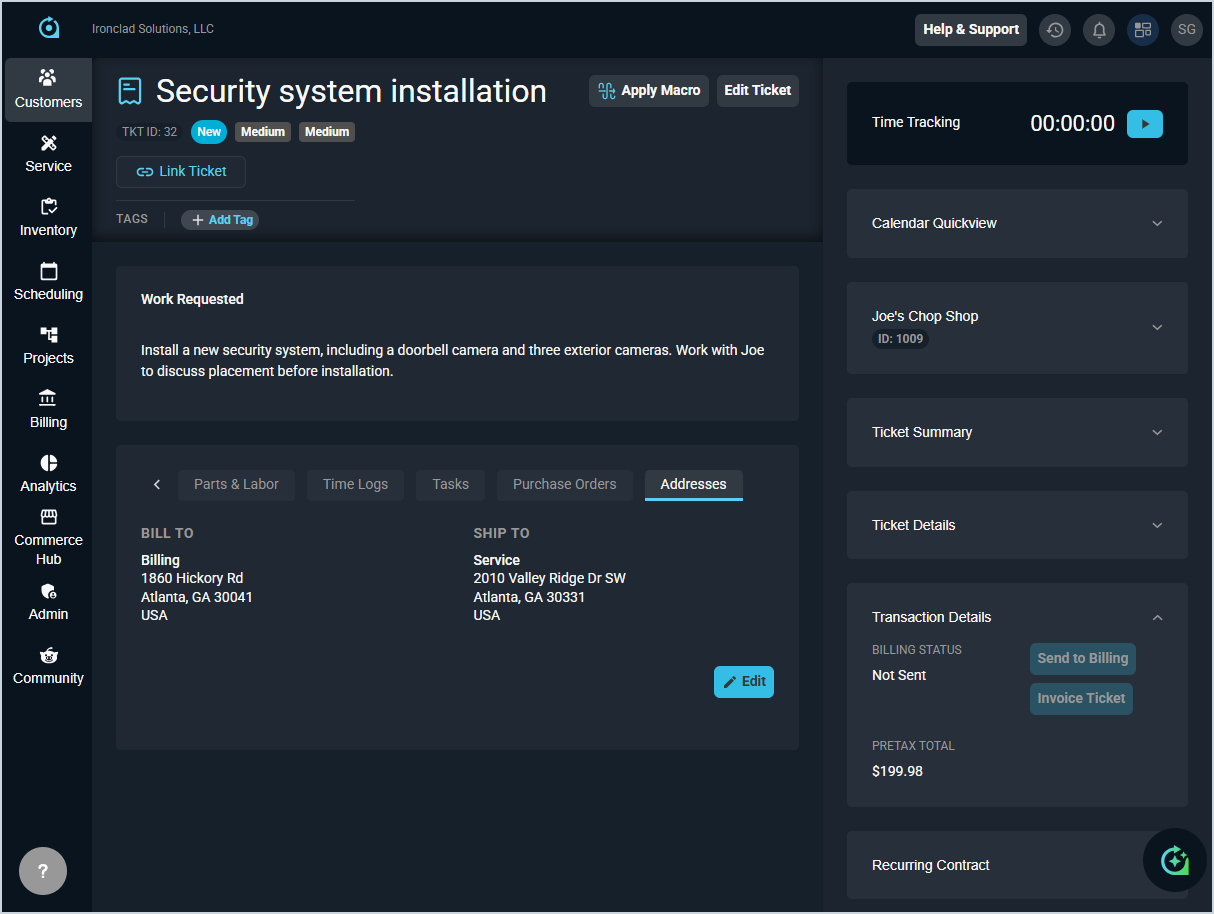Add a tag to the ticket
Screen dimensions: 1214x914
220,220
